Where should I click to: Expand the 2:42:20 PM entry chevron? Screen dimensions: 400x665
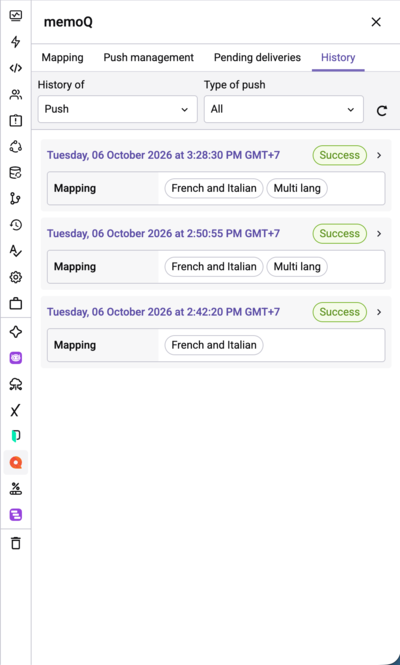click(379, 312)
